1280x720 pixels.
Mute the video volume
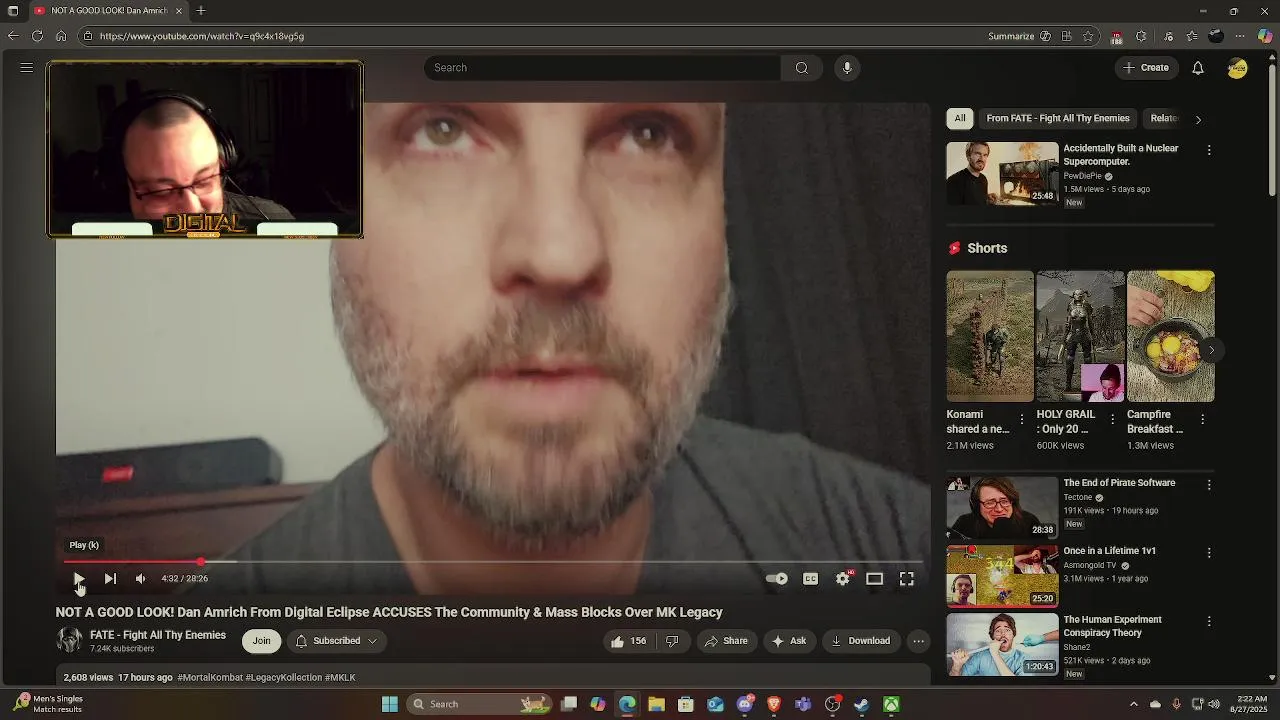[141, 578]
